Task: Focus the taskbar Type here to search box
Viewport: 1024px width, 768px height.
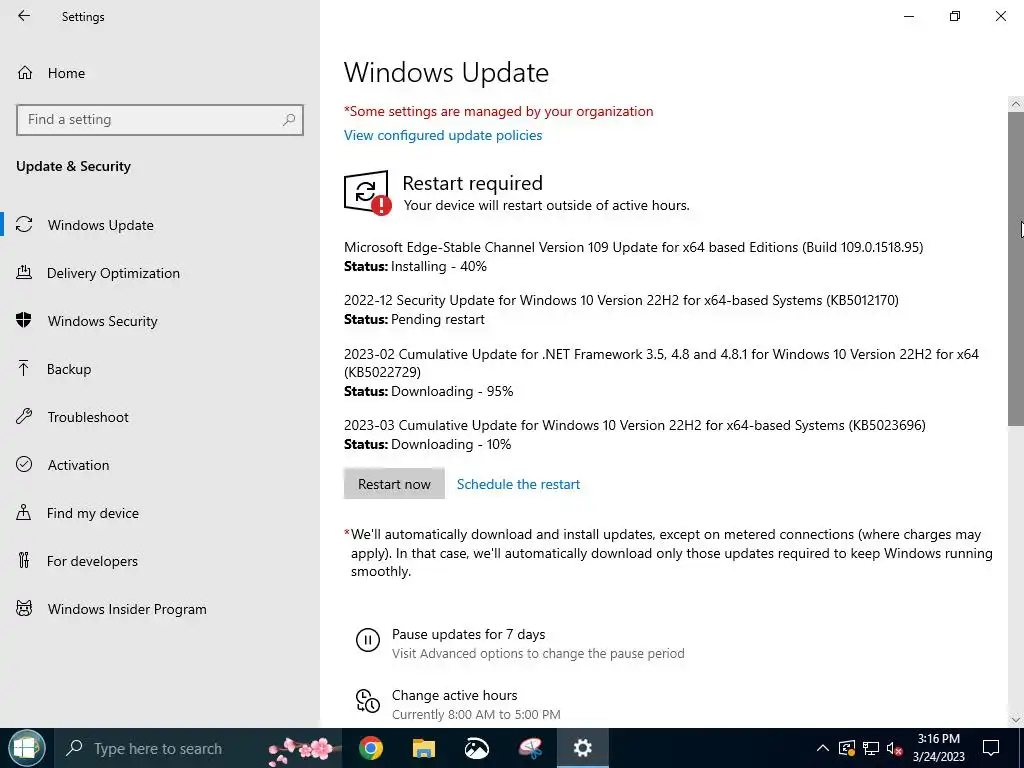Action: click(x=157, y=748)
